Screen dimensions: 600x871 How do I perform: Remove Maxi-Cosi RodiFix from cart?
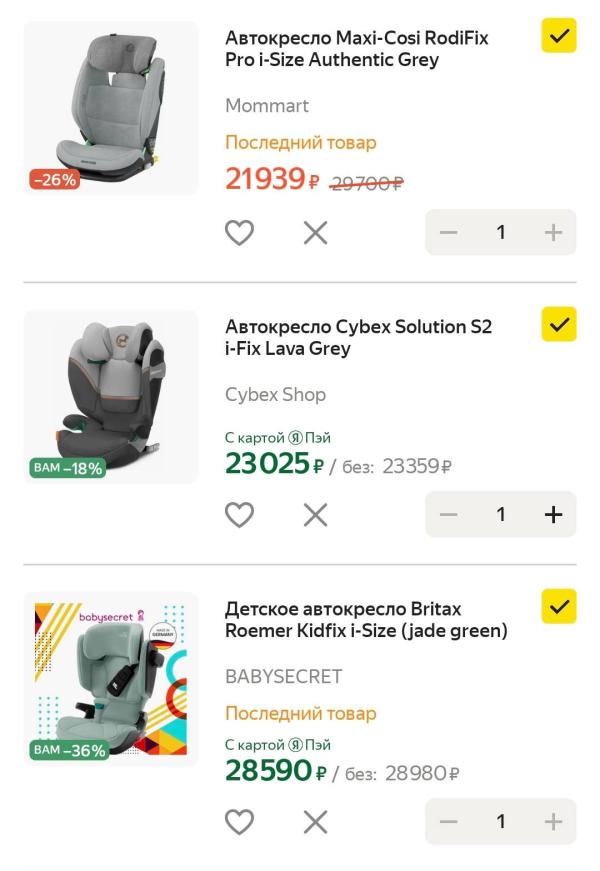click(x=315, y=233)
